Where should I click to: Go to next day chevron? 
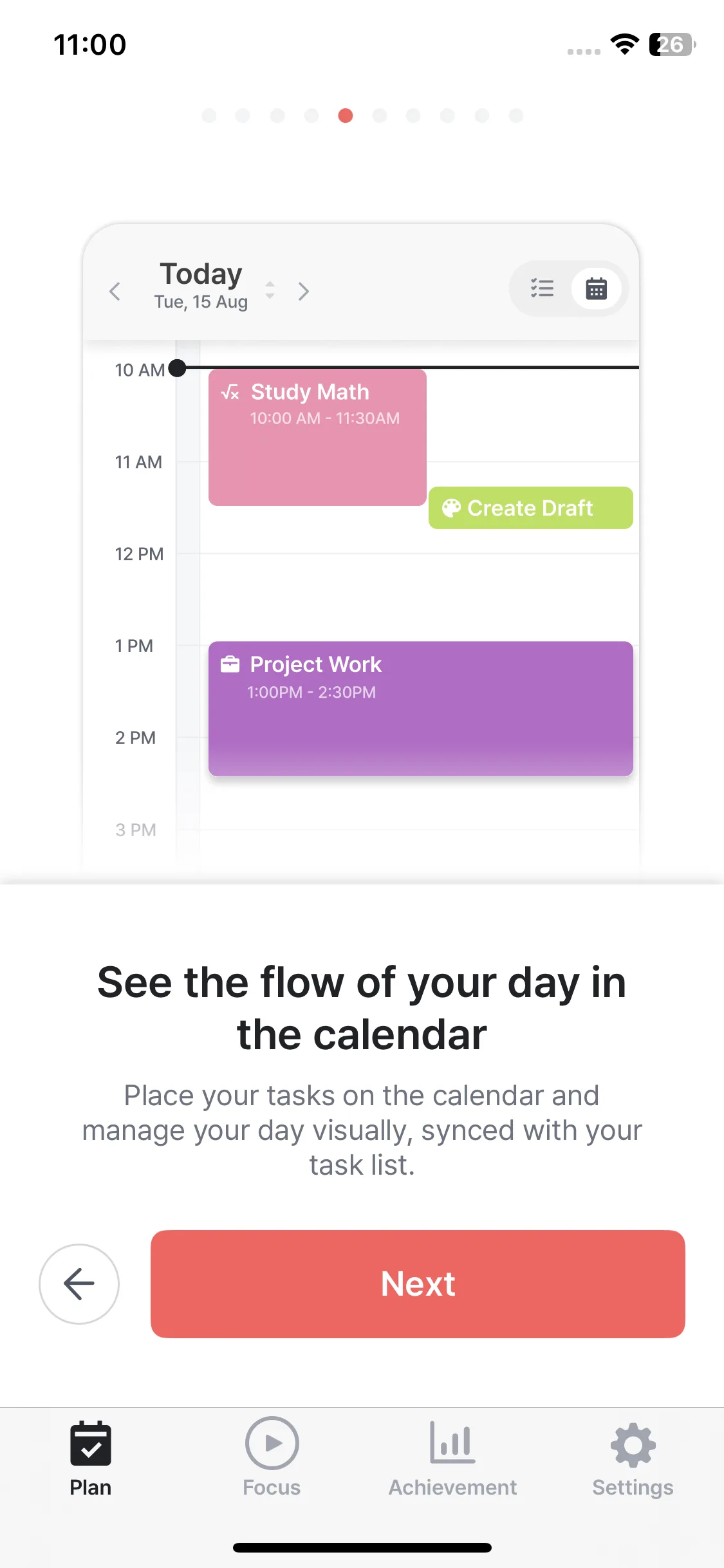pos(304,292)
